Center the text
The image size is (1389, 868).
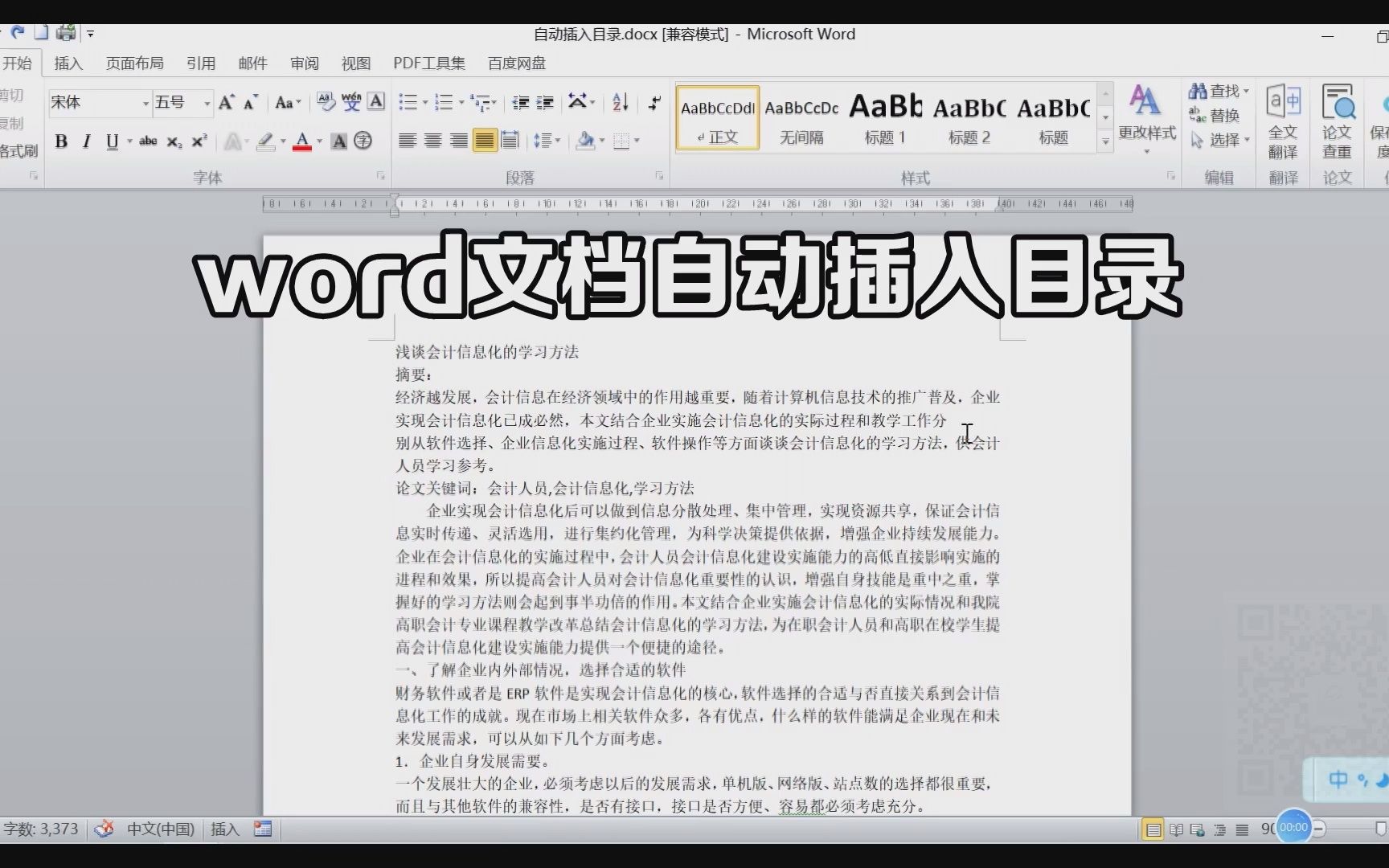pyautogui.click(x=433, y=141)
